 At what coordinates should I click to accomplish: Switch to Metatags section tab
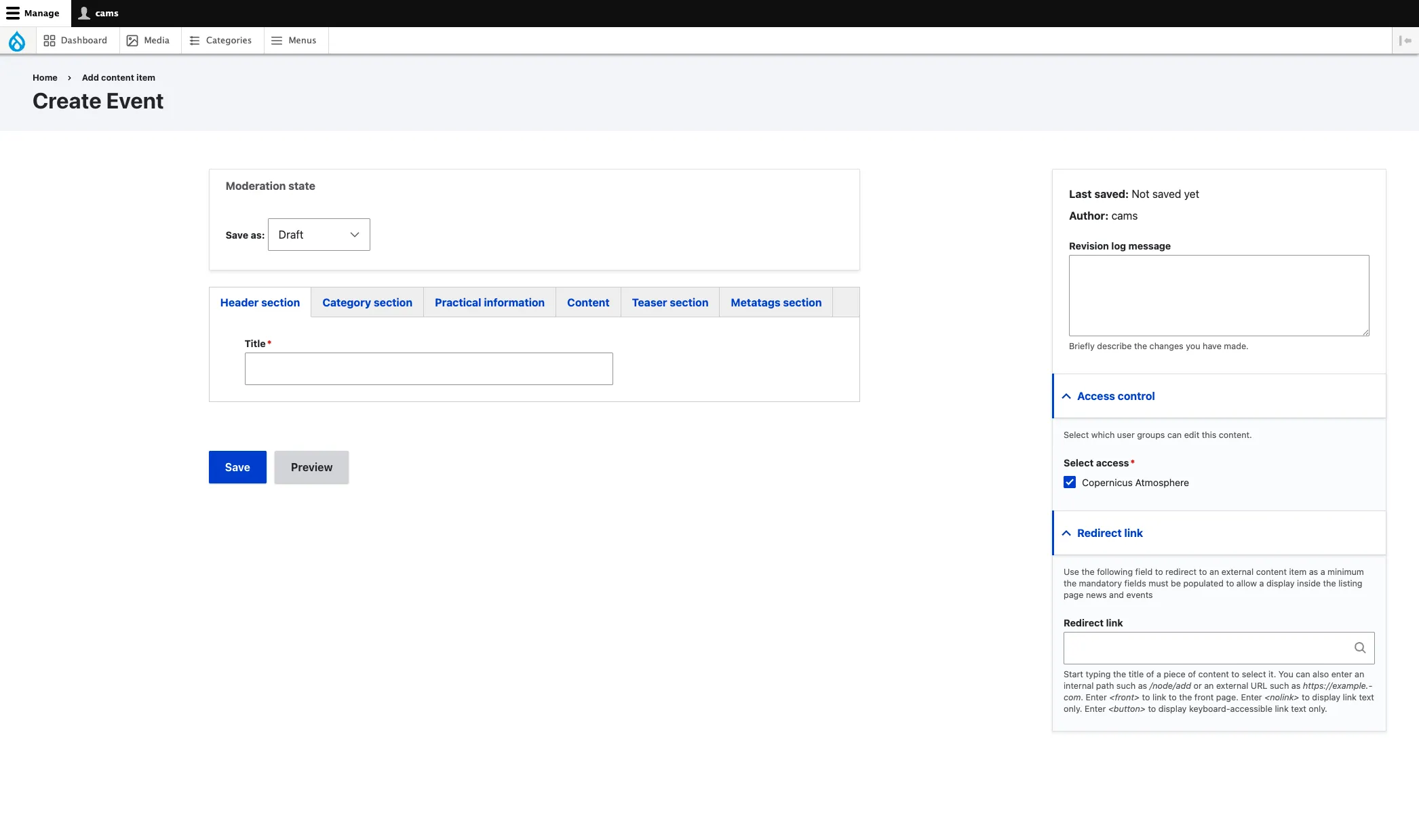(x=776, y=303)
